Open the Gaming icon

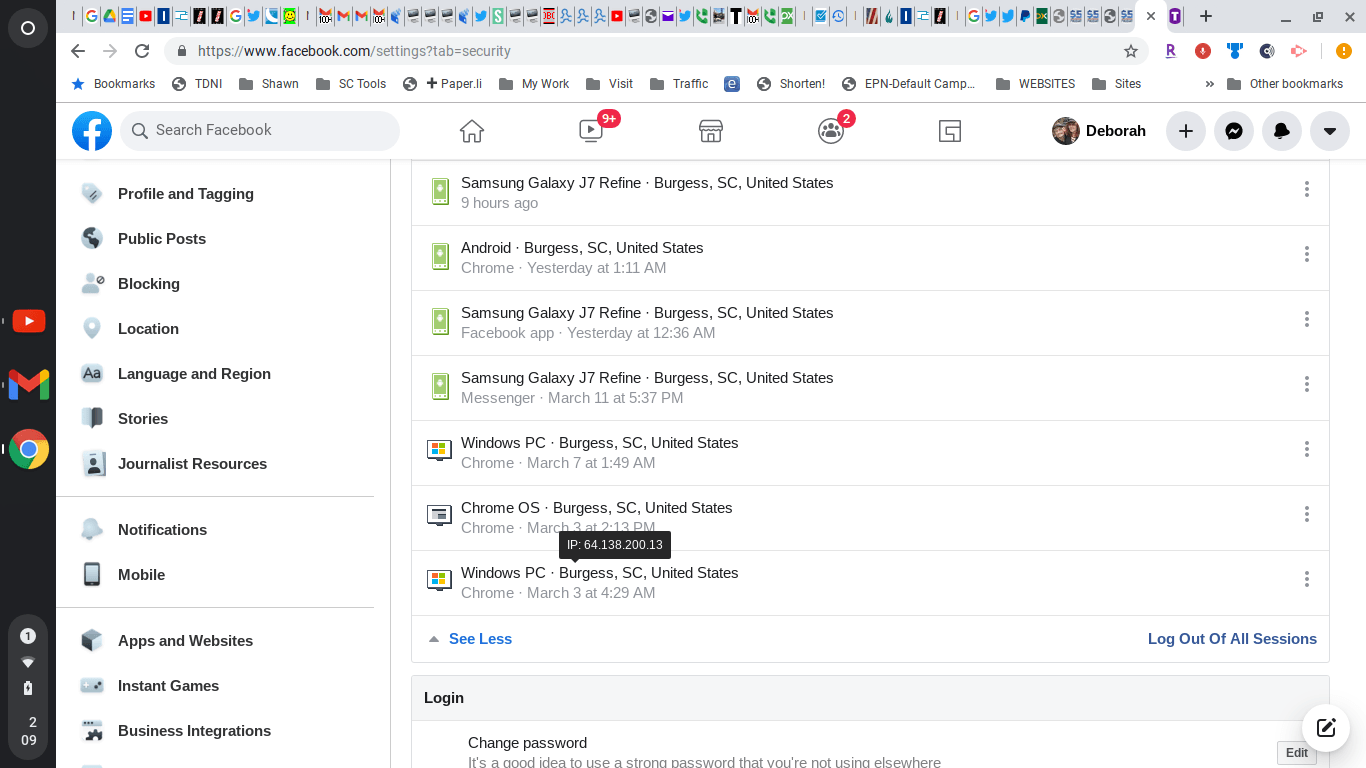[x=949, y=131]
